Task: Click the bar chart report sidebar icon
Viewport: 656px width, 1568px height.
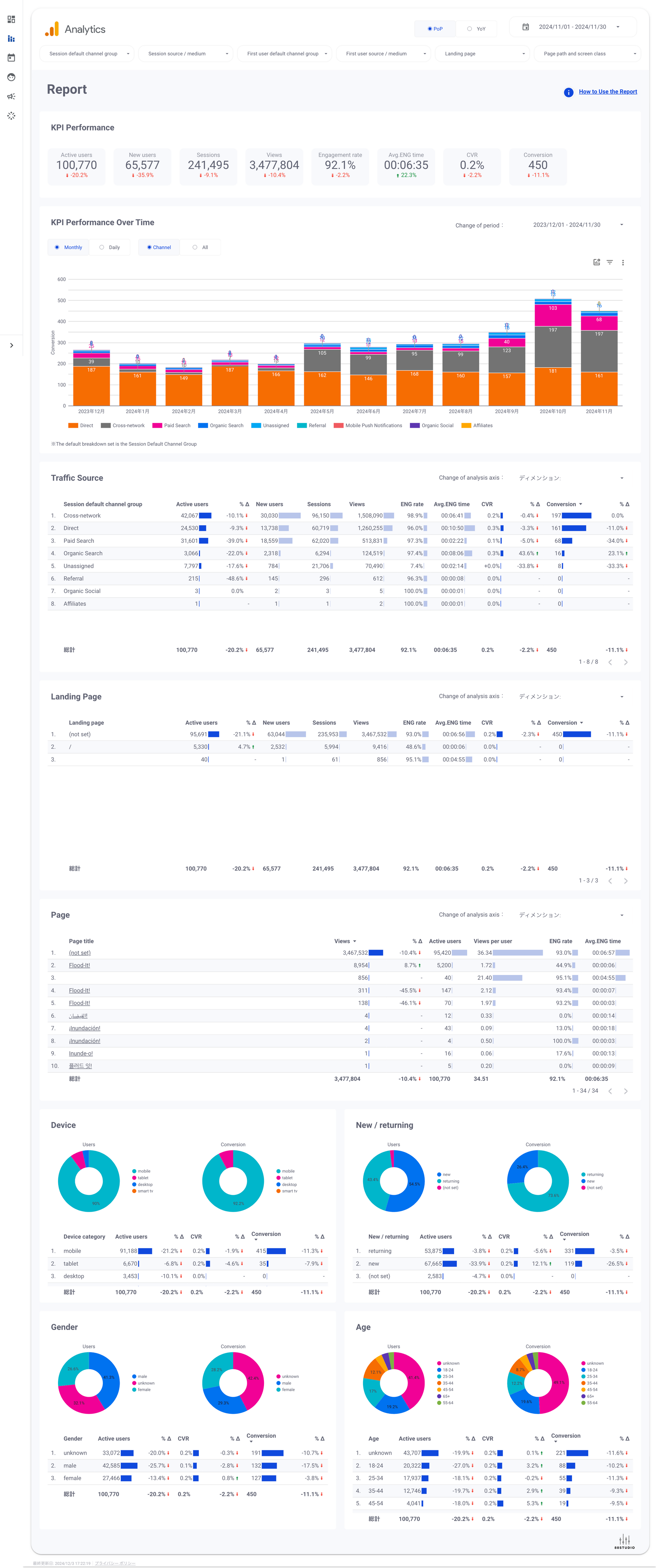Action: tap(11, 38)
